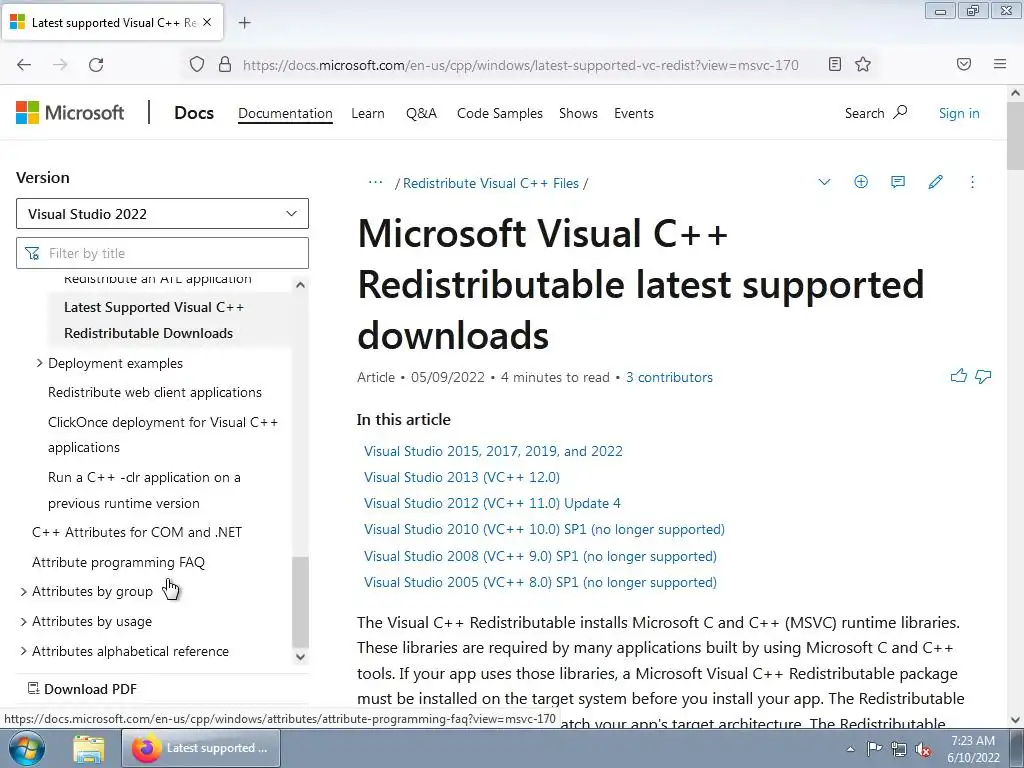Click sidebar scrollbar down arrow
Image resolution: width=1024 pixels, height=768 pixels.
[x=300, y=656]
